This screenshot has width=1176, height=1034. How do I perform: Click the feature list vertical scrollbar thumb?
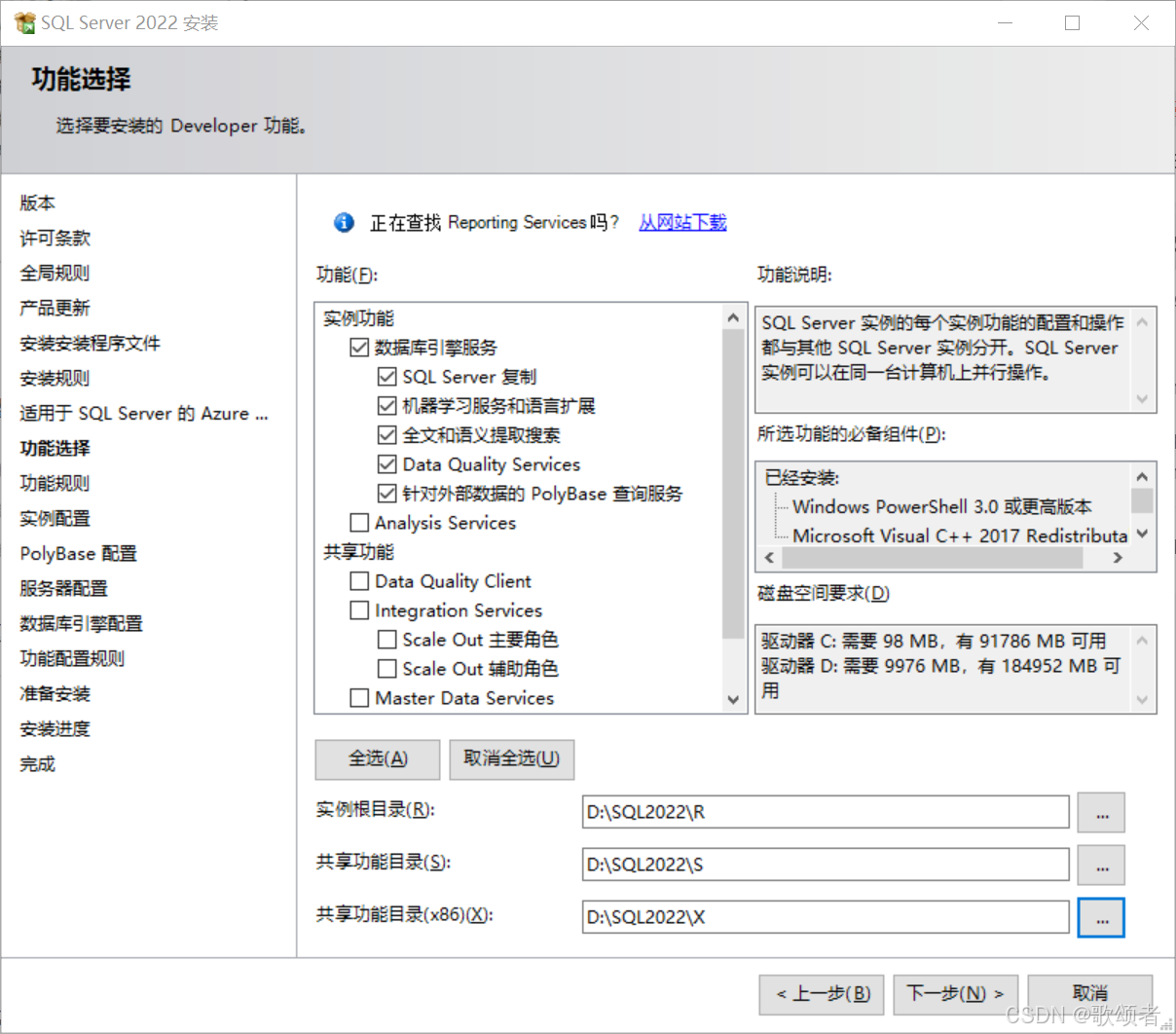tap(733, 484)
